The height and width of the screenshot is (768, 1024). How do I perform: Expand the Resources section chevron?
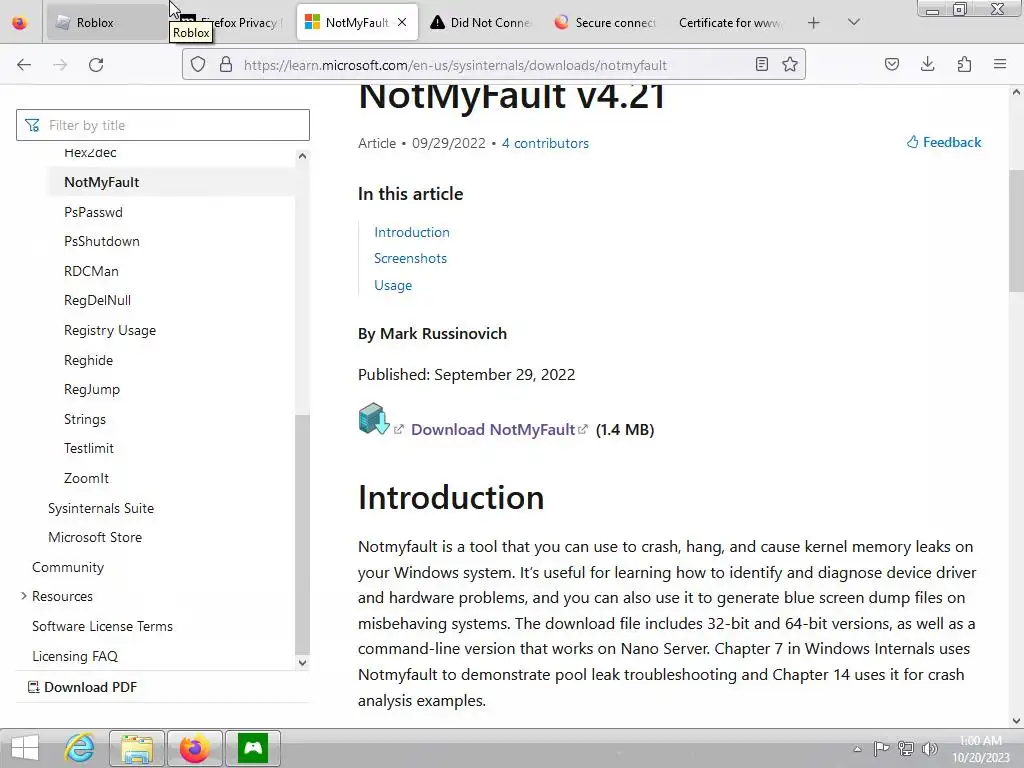coord(24,596)
